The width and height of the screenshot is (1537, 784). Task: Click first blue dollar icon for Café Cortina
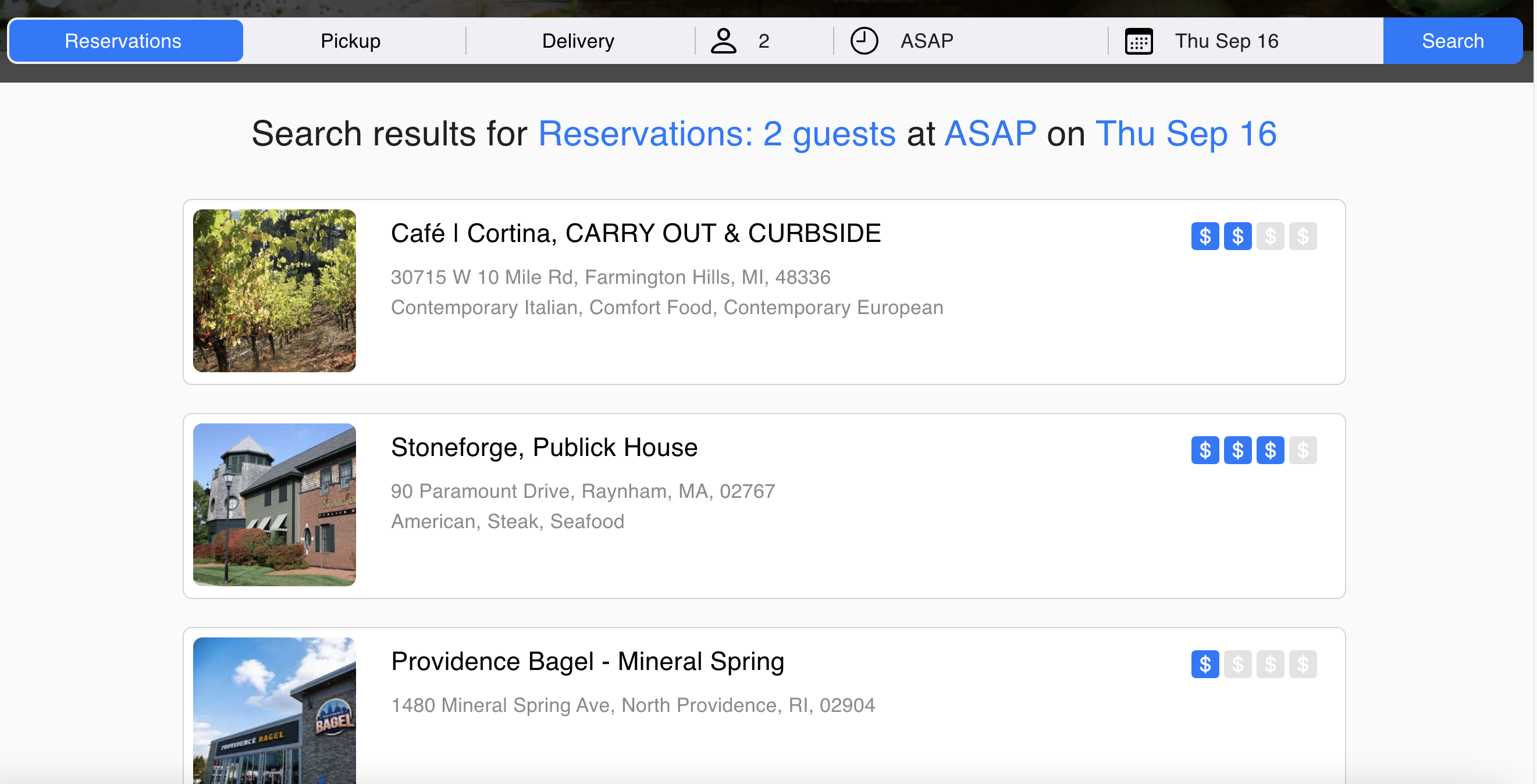pos(1205,236)
